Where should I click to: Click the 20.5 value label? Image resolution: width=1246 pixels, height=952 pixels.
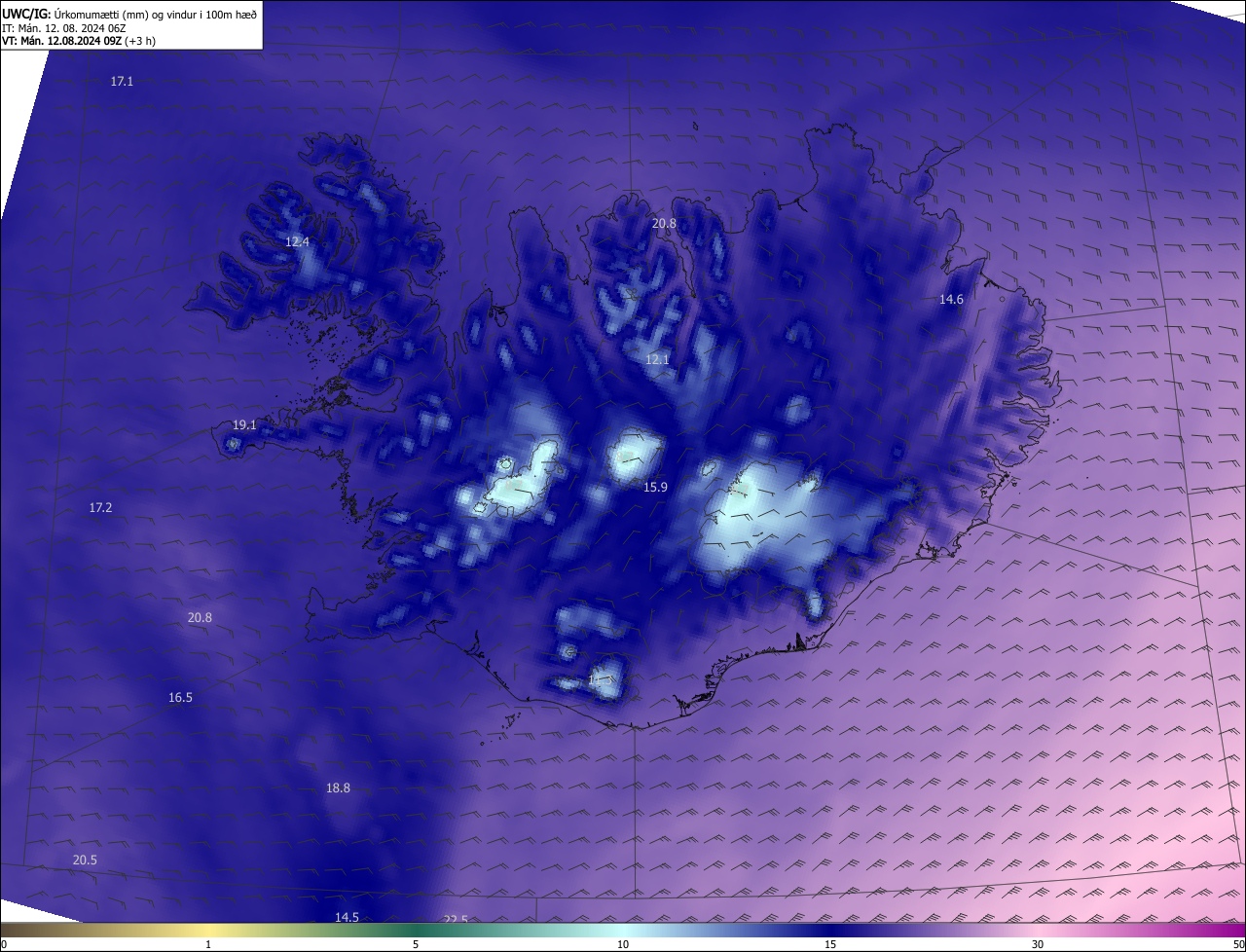tap(85, 860)
